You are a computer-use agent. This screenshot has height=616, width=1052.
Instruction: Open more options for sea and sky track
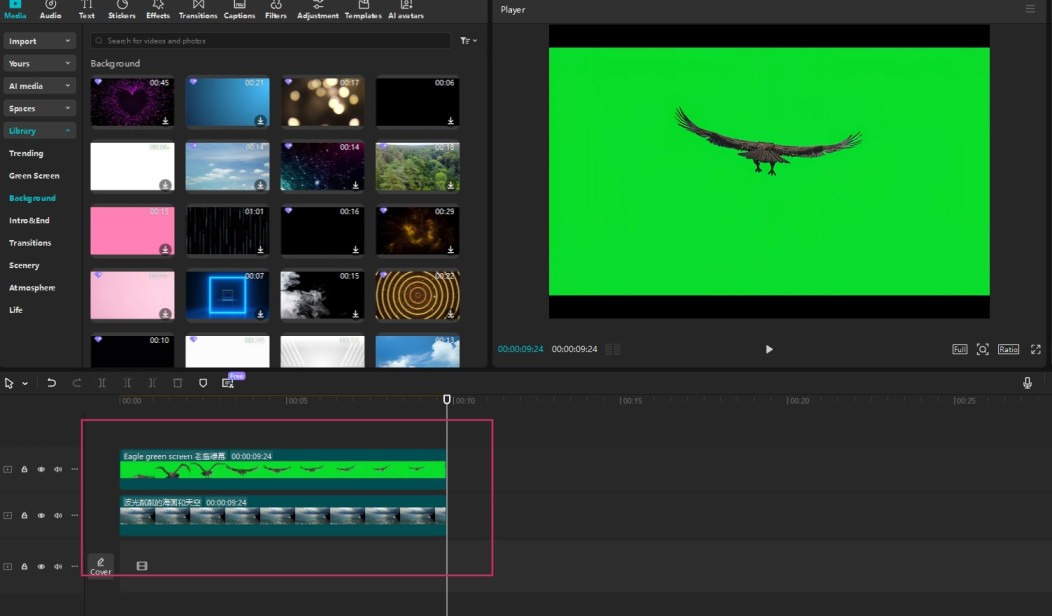click(x=74, y=515)
